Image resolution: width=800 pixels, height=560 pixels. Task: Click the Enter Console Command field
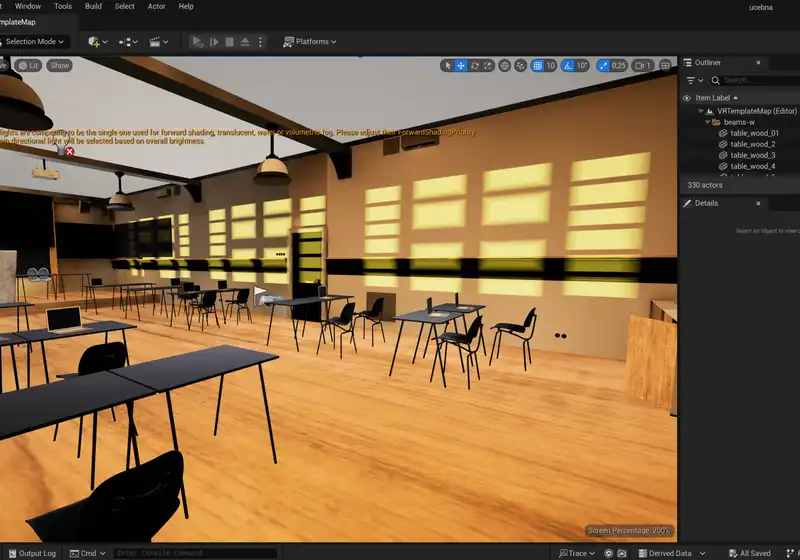point(195,553)
